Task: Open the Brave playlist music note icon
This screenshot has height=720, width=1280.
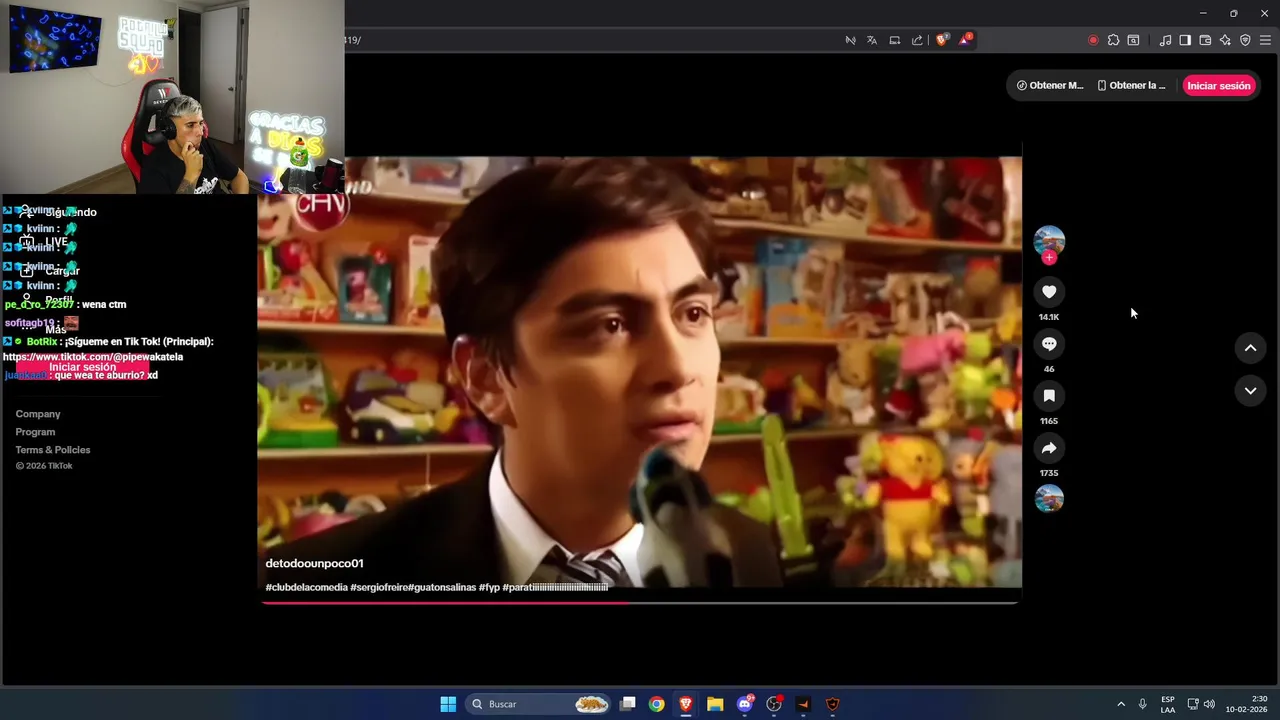Action: (1165, 40)
